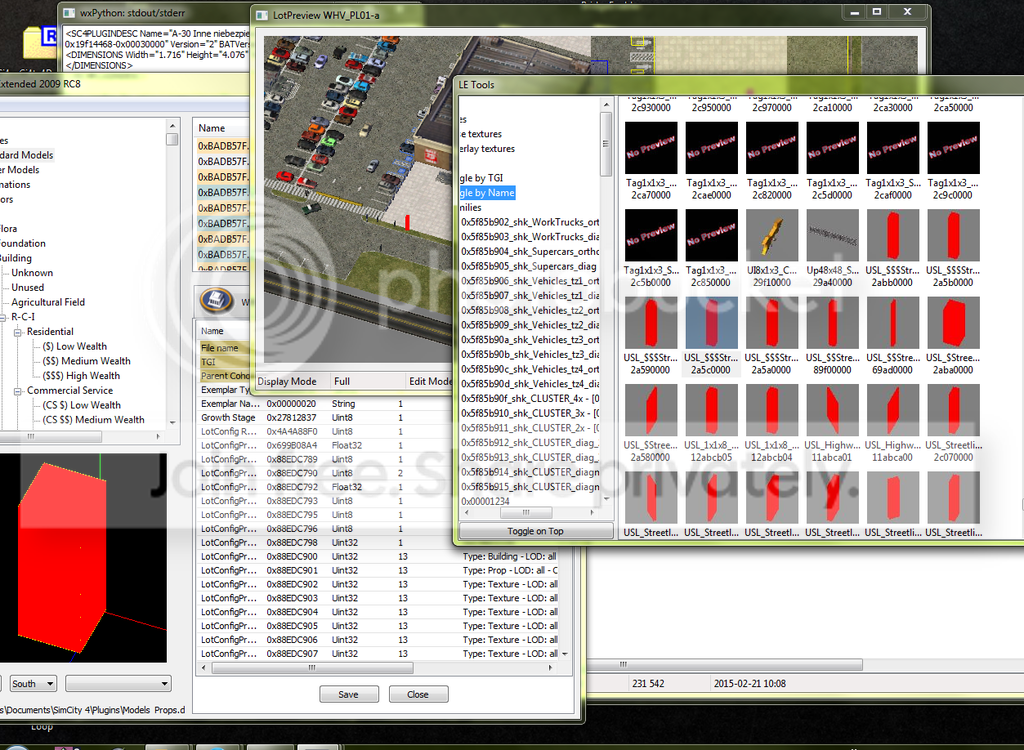Pick the USL prop thumbnail labeled 2a5b0000
1024x750 pixels.
coord(953,235)
